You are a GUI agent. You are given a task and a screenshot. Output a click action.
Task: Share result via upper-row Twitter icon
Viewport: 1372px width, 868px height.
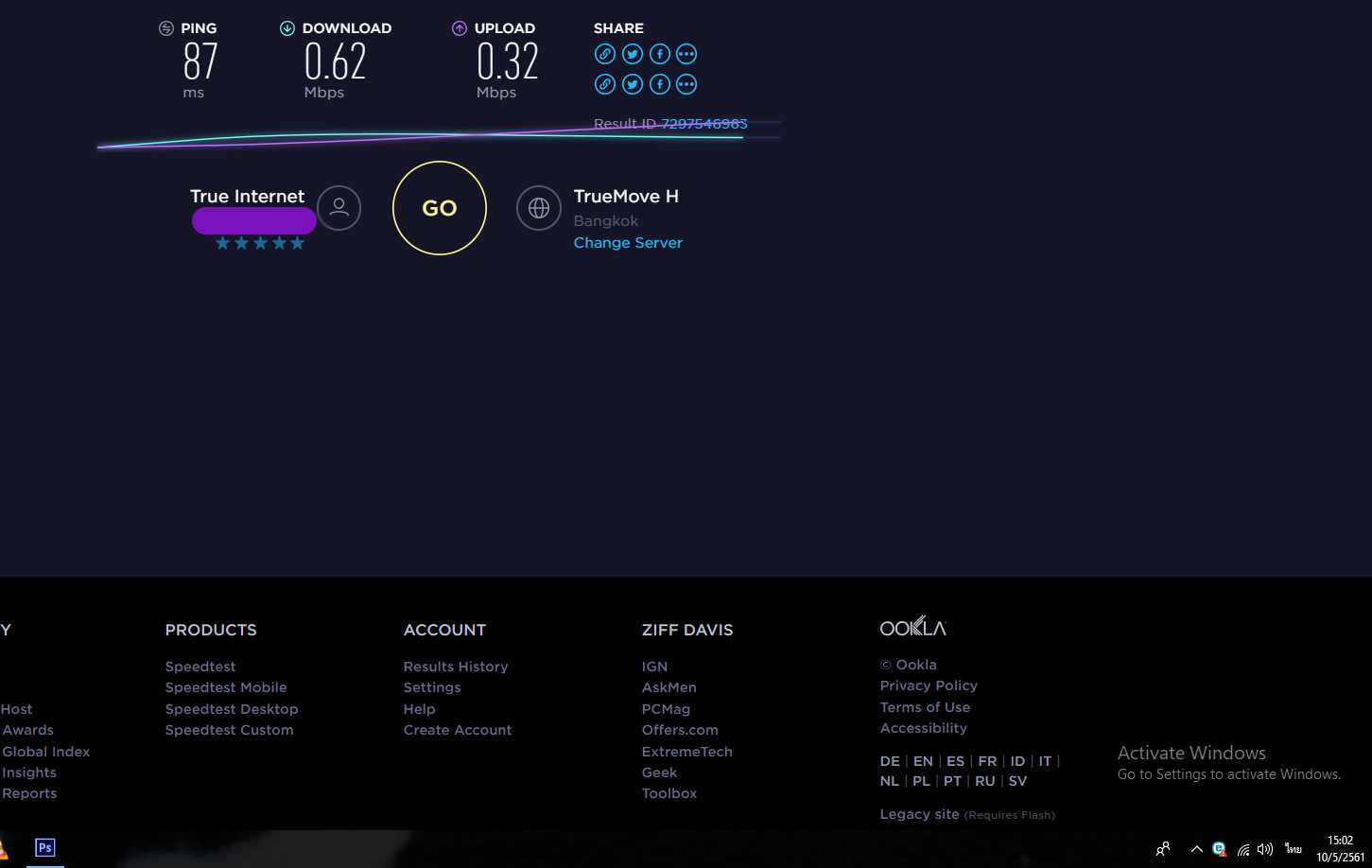pyautogui.click(x=633, y=54)
